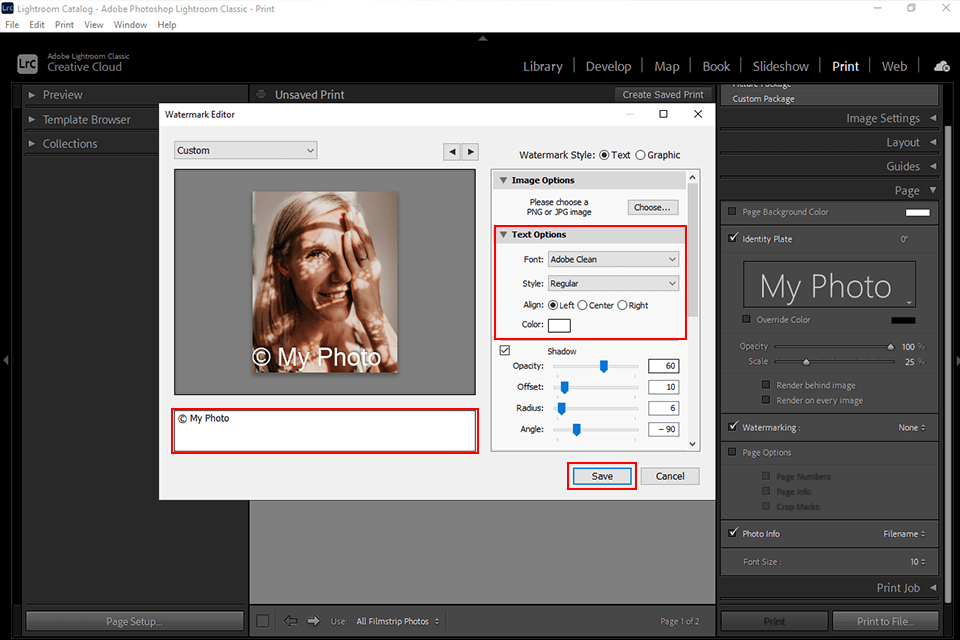Open the Font dropdown showing Adobe Clean
Image resolution: width=960 pixels, height=640 pixels.
[x=613, y=259]
